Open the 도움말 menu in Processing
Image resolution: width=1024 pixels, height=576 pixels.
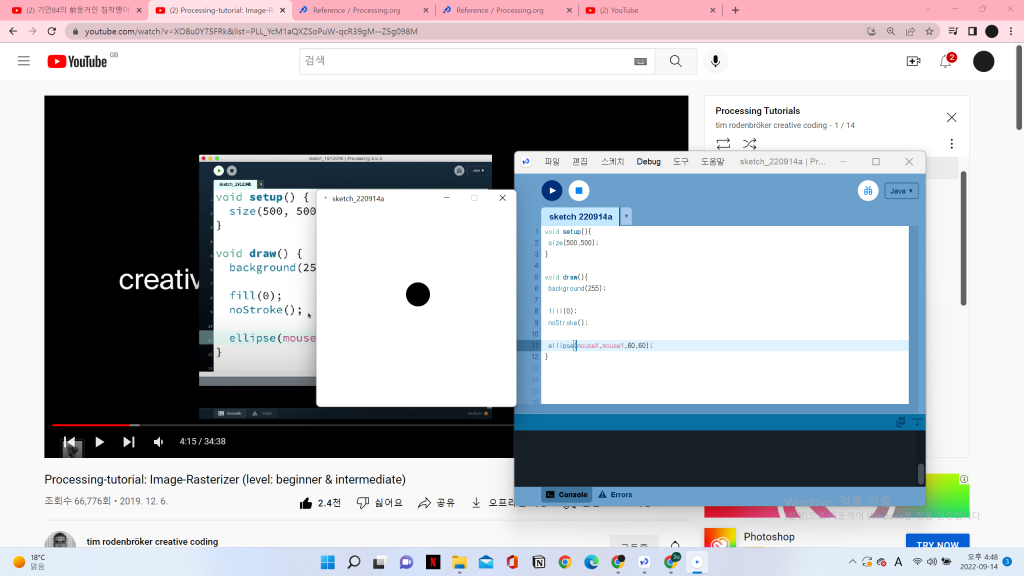point(712,161)
